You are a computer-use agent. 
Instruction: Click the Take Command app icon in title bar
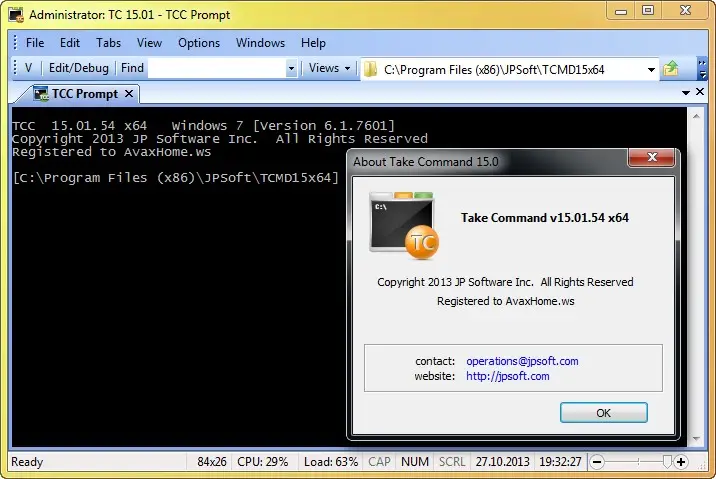tap(16, 15)
